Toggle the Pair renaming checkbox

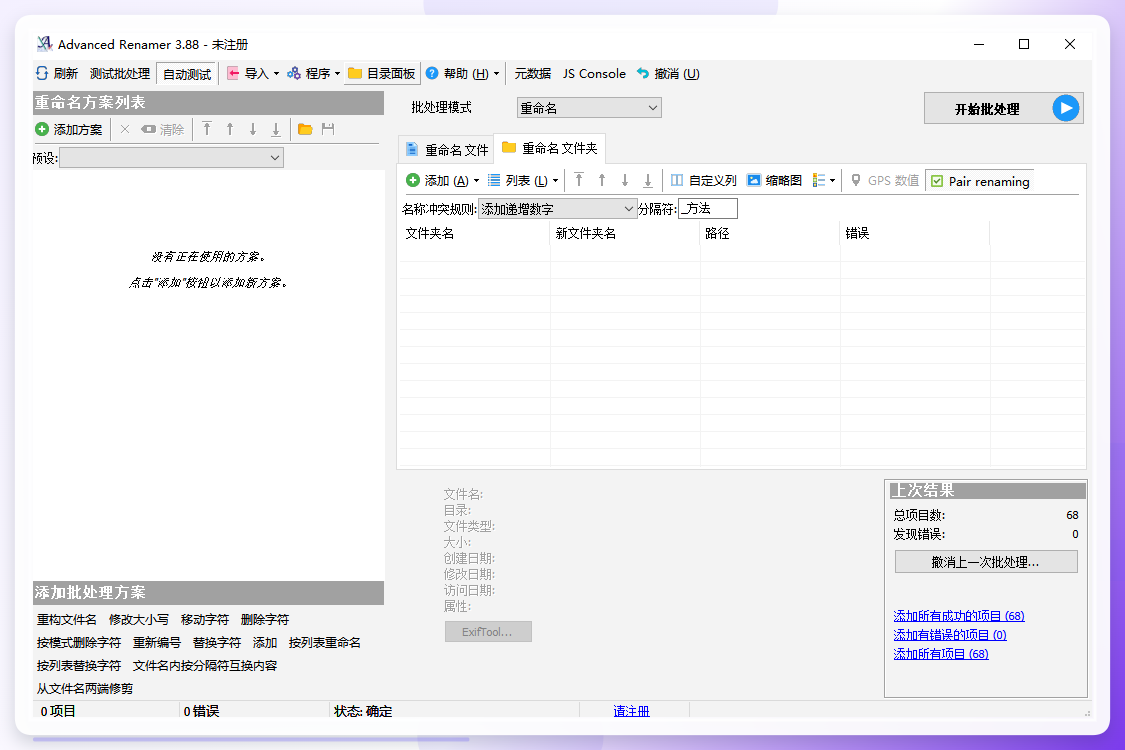(937, 182)
